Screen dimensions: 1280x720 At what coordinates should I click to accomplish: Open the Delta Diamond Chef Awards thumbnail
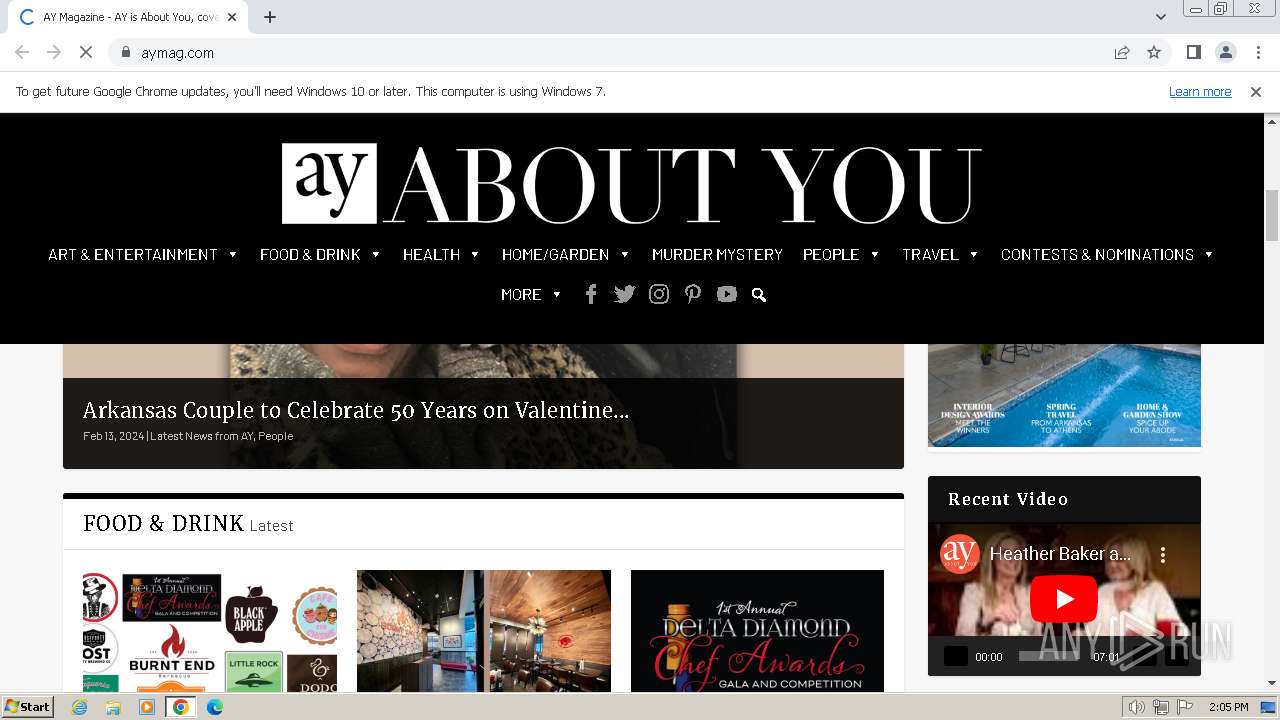coord(757,631)
